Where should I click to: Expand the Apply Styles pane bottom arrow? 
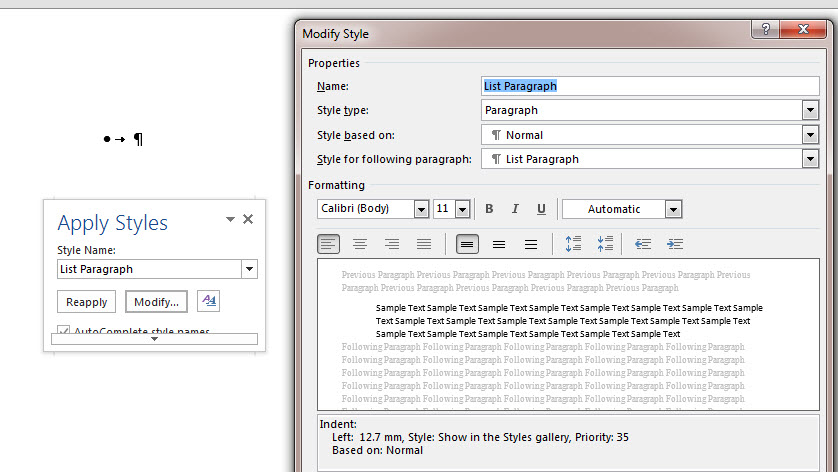(x=154, y=339)
